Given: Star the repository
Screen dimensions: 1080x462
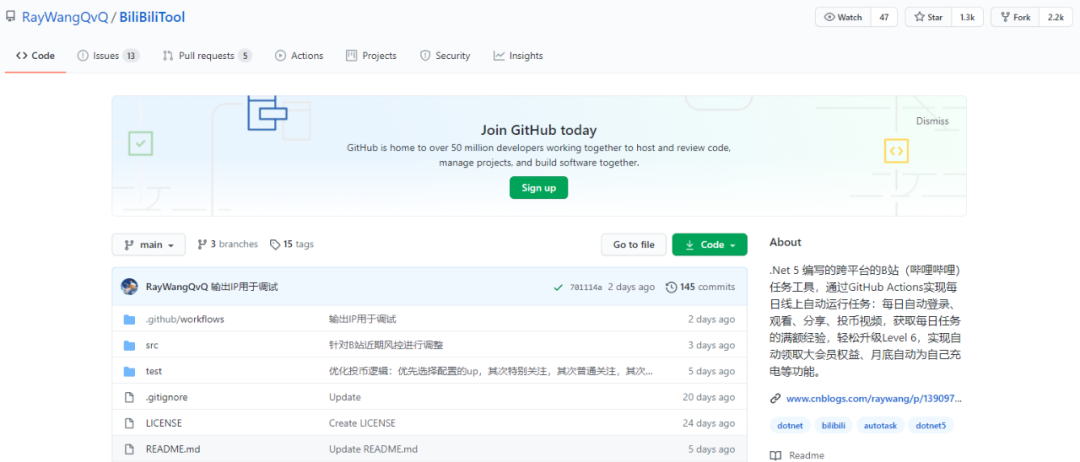Looking at the screenshot, I should click(x=928, y=17).
